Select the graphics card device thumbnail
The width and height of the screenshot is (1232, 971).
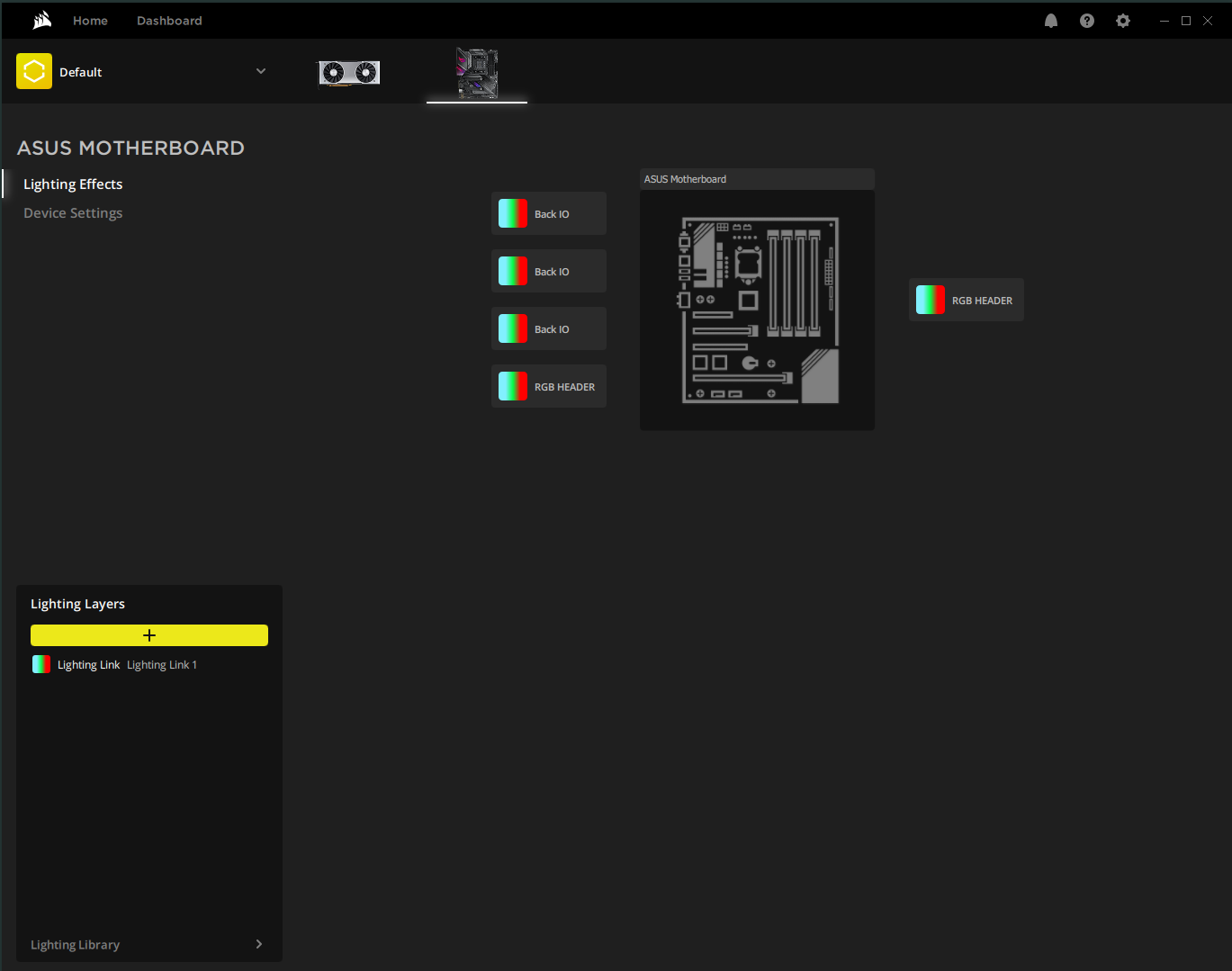pyautogui.click(x=349, y=73)
